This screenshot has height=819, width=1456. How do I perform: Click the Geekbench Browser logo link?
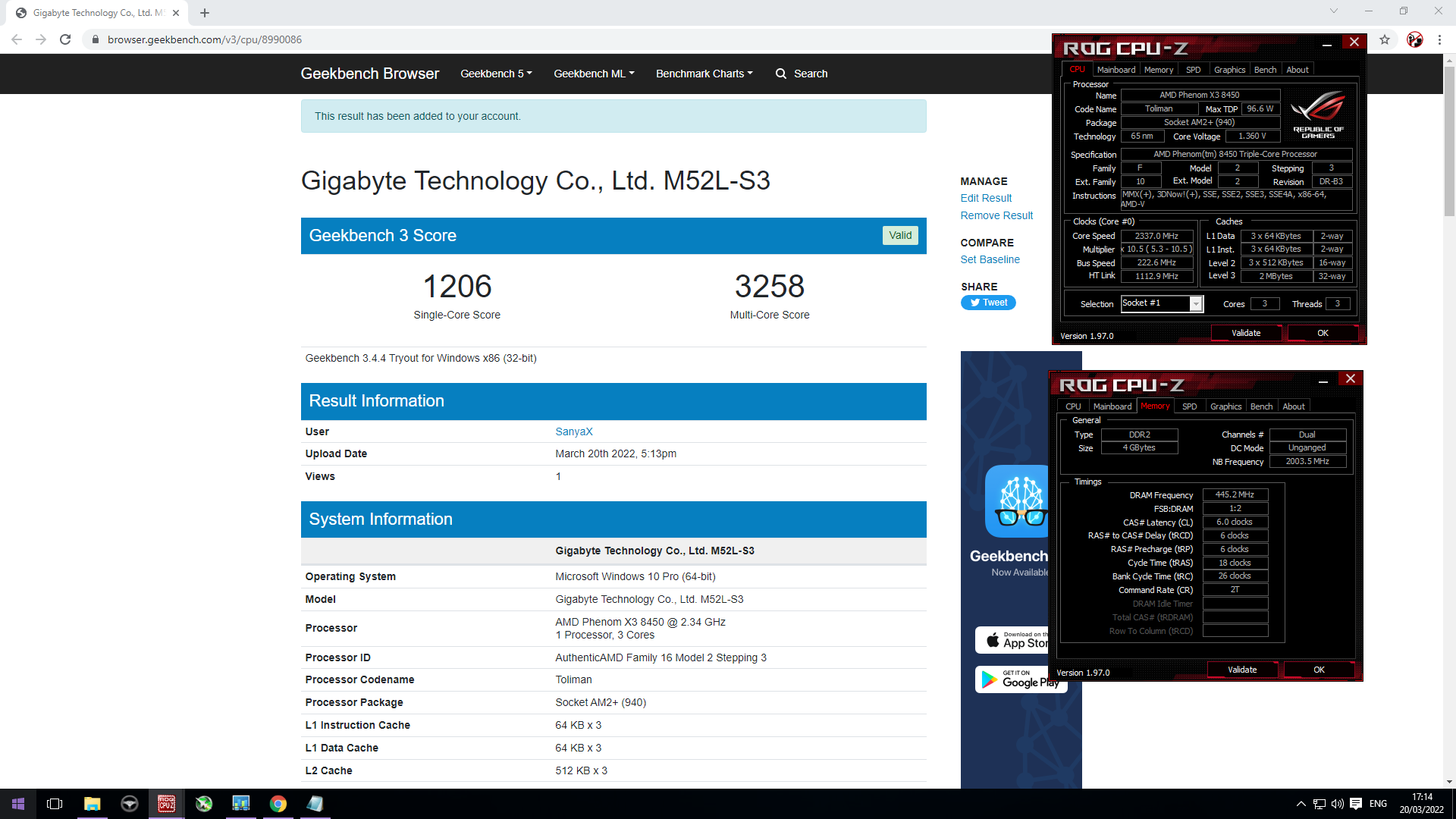(370, 74)
